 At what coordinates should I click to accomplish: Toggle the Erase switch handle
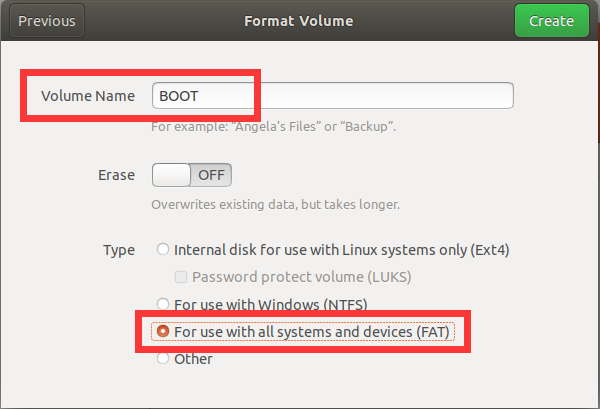(171, 175)
